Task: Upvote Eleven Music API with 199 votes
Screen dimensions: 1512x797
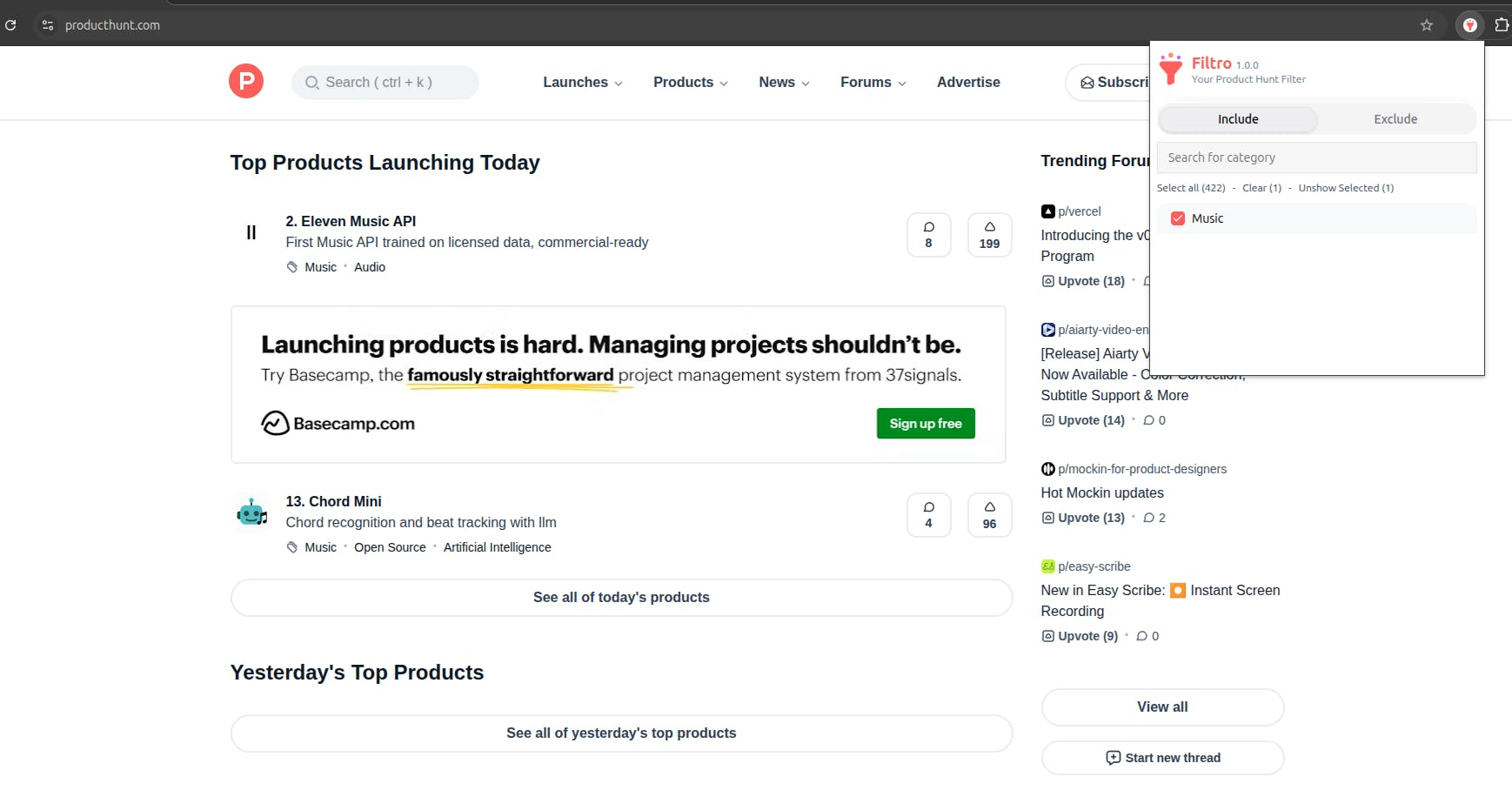Action: (x=990, y=235)
